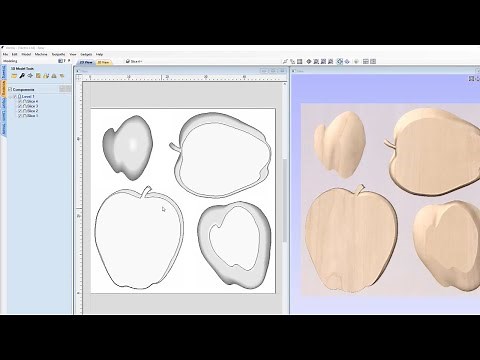Switch to the 2D View tab
The height and width of the screenshot is (360, 480).
tap(87, 62)
